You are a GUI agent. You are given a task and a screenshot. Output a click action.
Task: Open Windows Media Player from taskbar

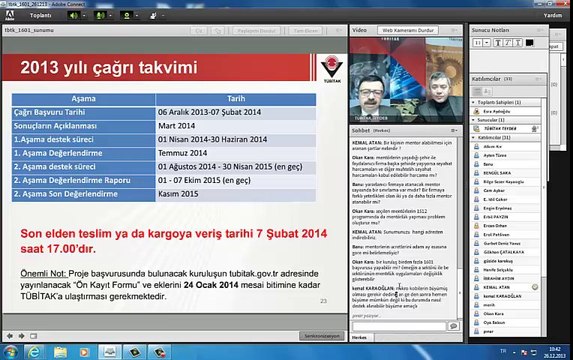[84, 352]
